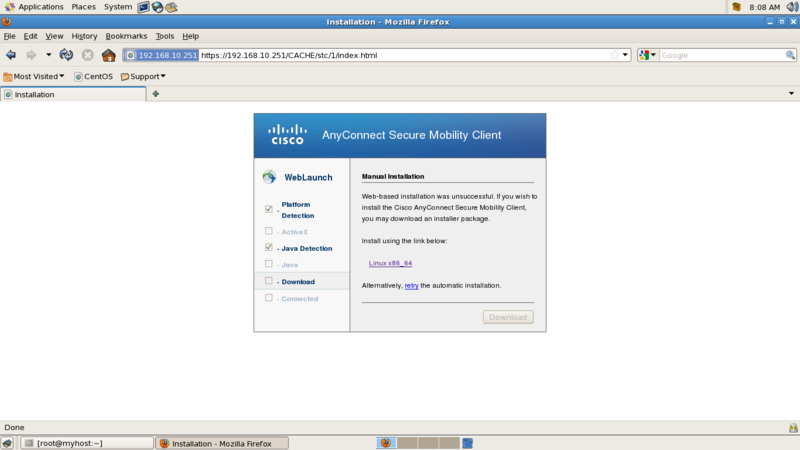Select the Installation tab
Image resolution: width=800 pixels, height=450 pixels.
[73, 94]
